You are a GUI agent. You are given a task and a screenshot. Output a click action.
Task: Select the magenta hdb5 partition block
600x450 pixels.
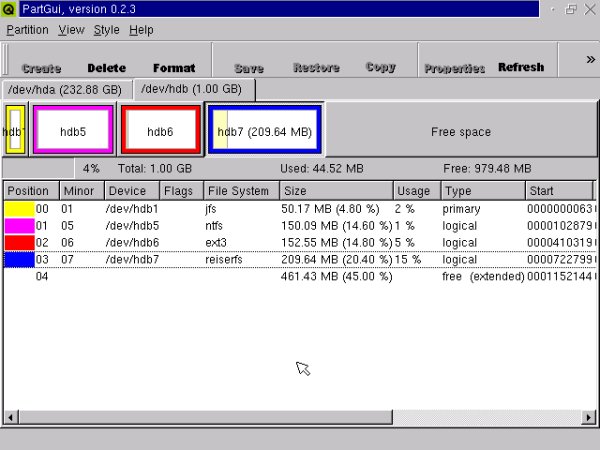[x=73, y=131]
